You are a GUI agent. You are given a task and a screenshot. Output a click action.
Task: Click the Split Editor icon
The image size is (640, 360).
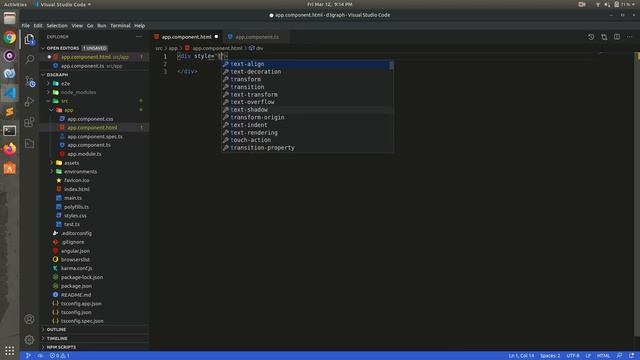click(617, 37)
